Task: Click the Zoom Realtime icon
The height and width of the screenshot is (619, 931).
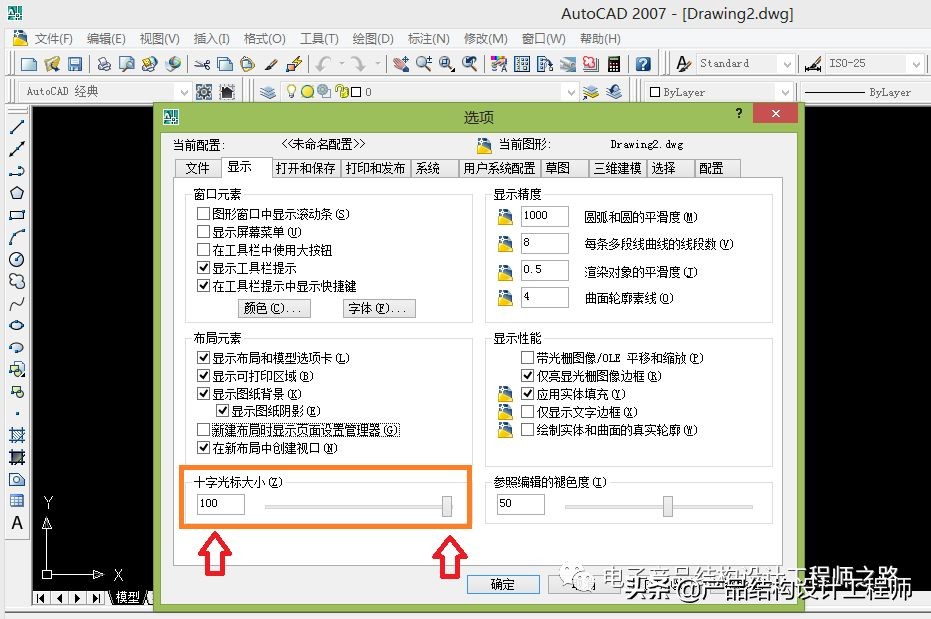Action: pyautogui.click(x=423, y=64)
